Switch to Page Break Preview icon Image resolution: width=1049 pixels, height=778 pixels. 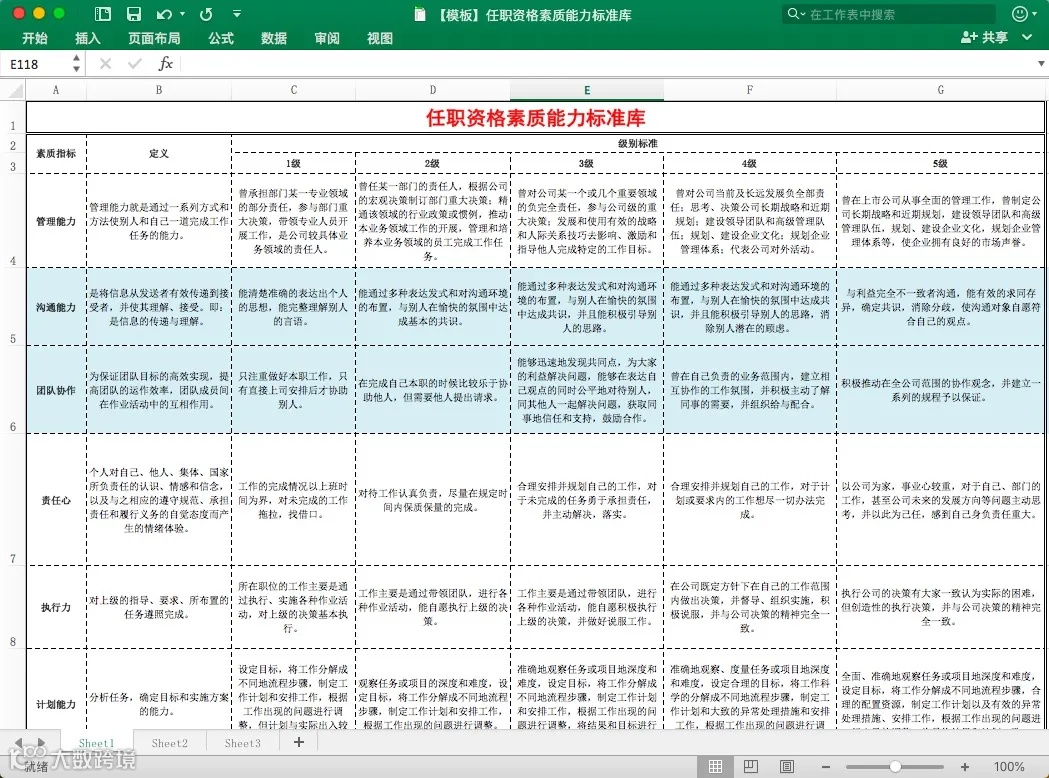pyautogui.click(x=787, y=767)
